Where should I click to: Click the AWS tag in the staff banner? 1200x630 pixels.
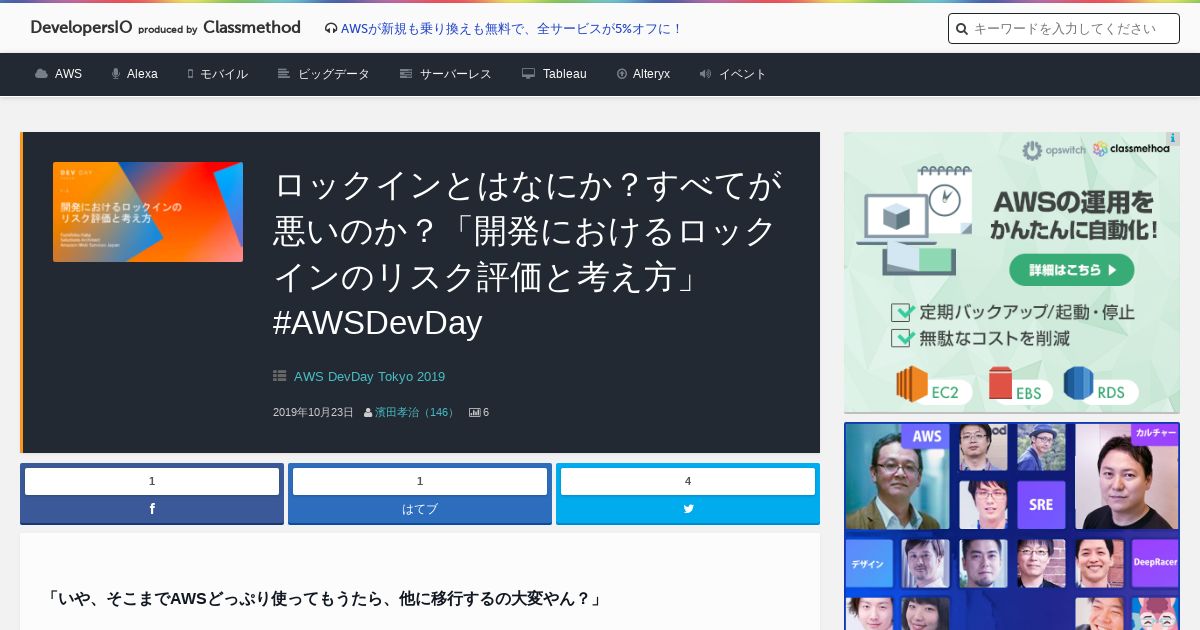pos(926,436)
